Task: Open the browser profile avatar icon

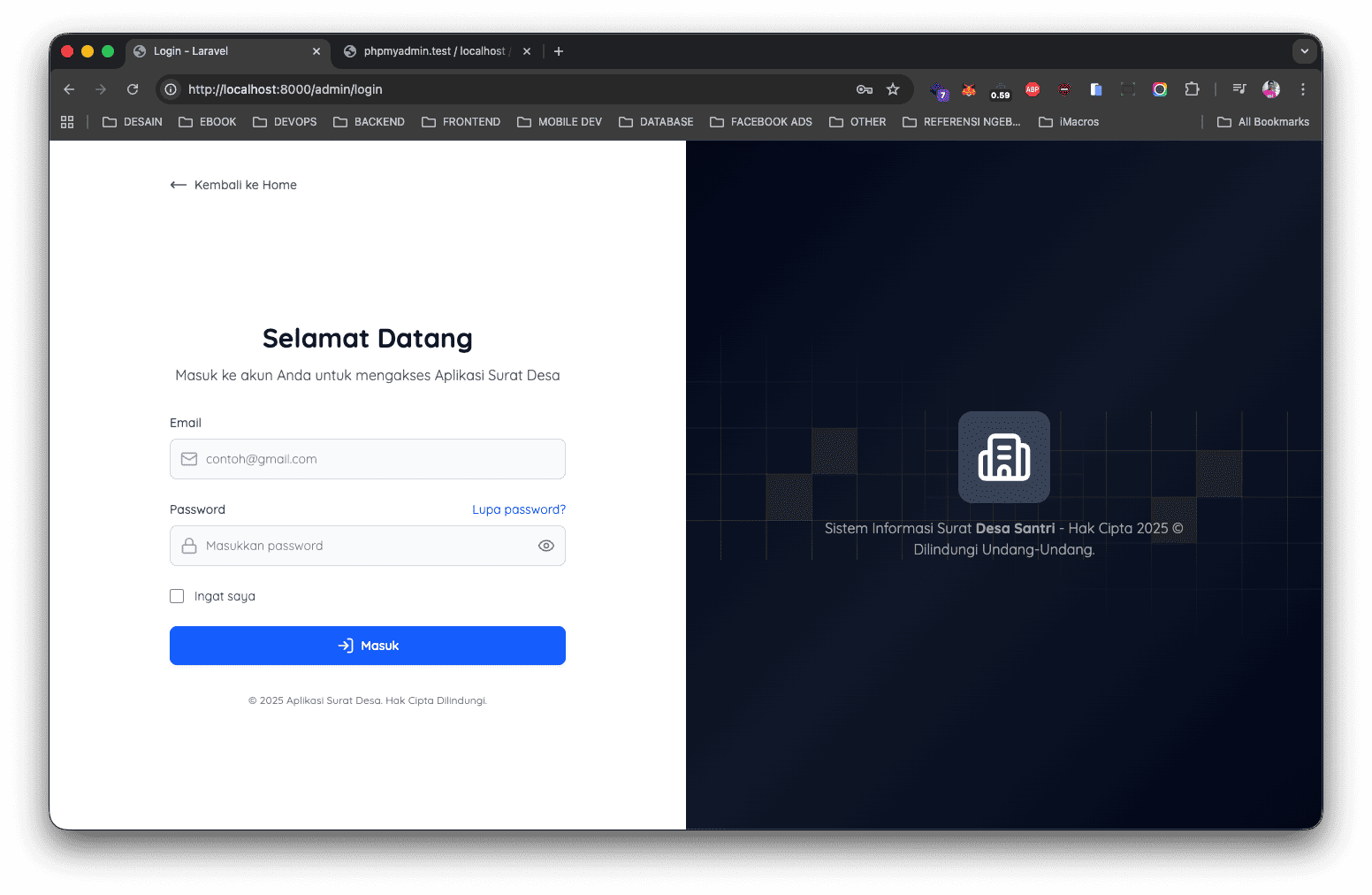Action: pyautogui.click(x=1270, y=89)
